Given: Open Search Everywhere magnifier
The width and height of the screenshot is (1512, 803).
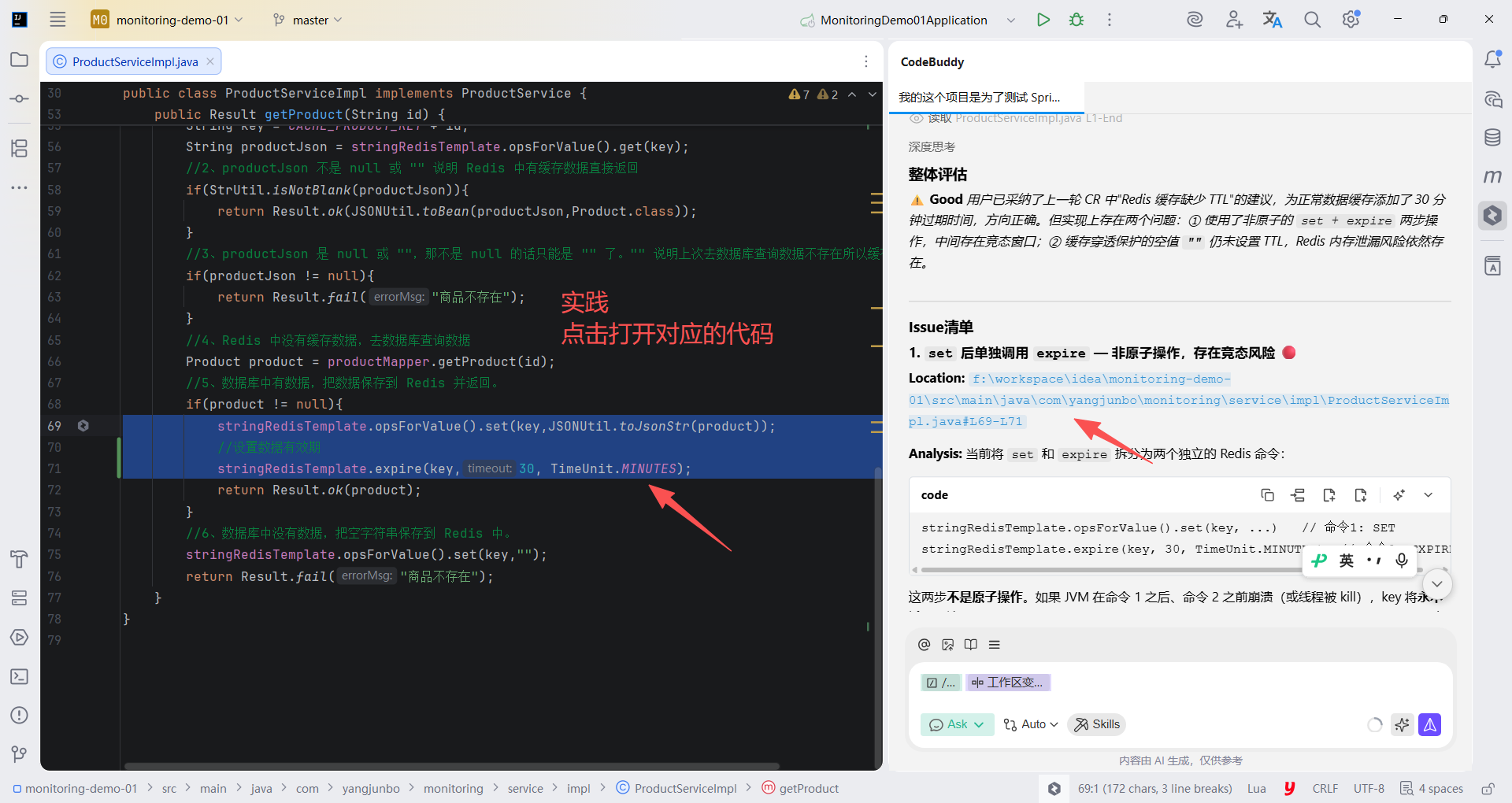Looking at the screenshot, I should click(1312, 20).
